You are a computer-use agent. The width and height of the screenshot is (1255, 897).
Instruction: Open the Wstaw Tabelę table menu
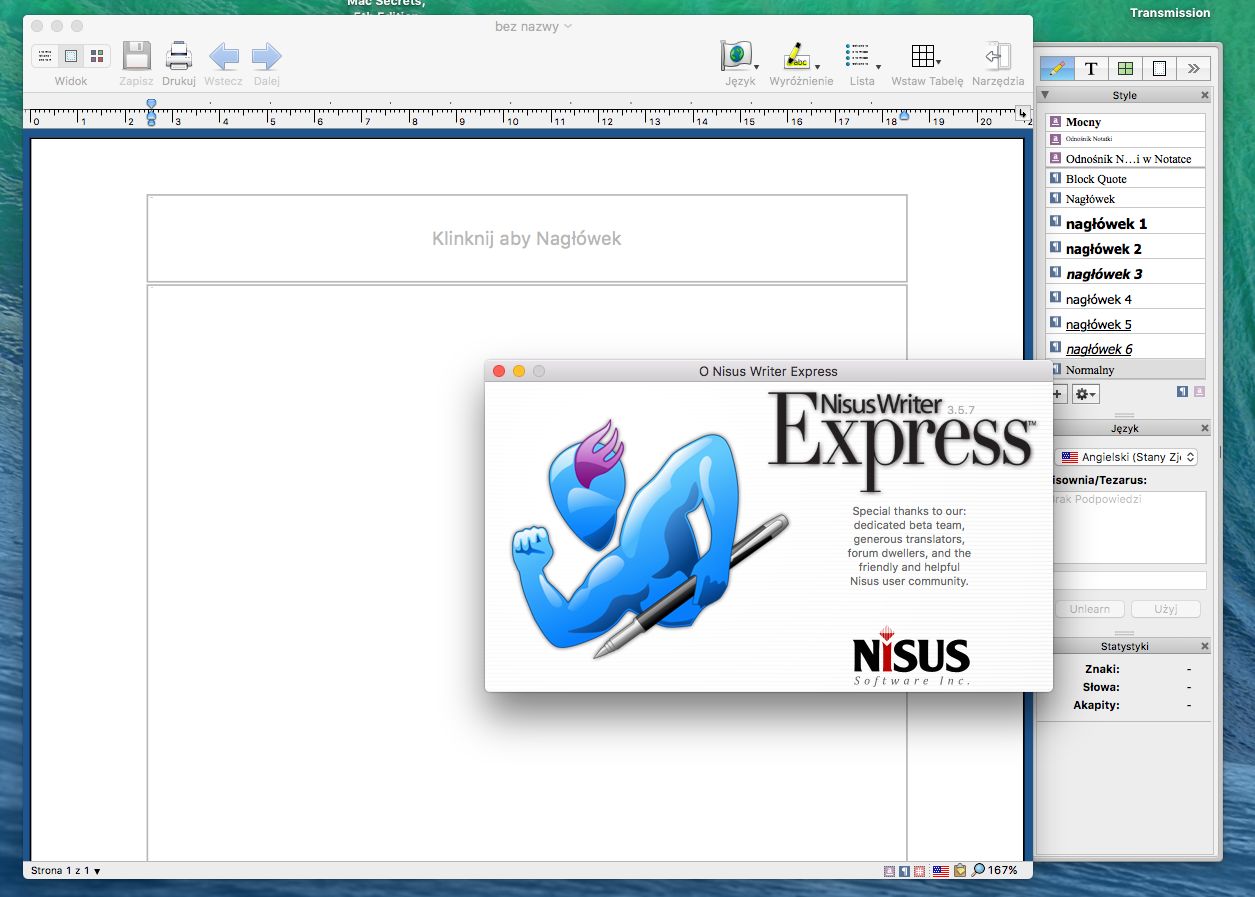(926, 56)
